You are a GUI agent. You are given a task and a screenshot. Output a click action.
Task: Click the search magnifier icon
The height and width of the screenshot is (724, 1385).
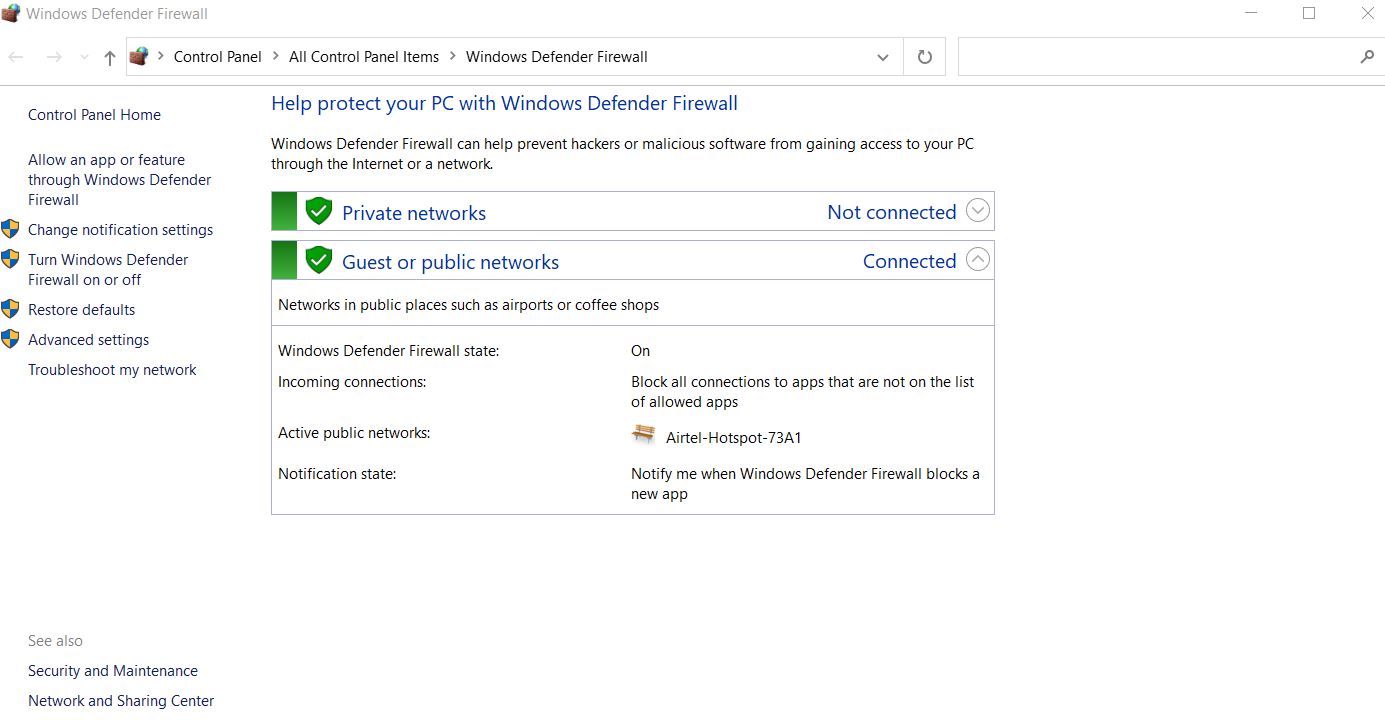click(x=1367, y=57)
